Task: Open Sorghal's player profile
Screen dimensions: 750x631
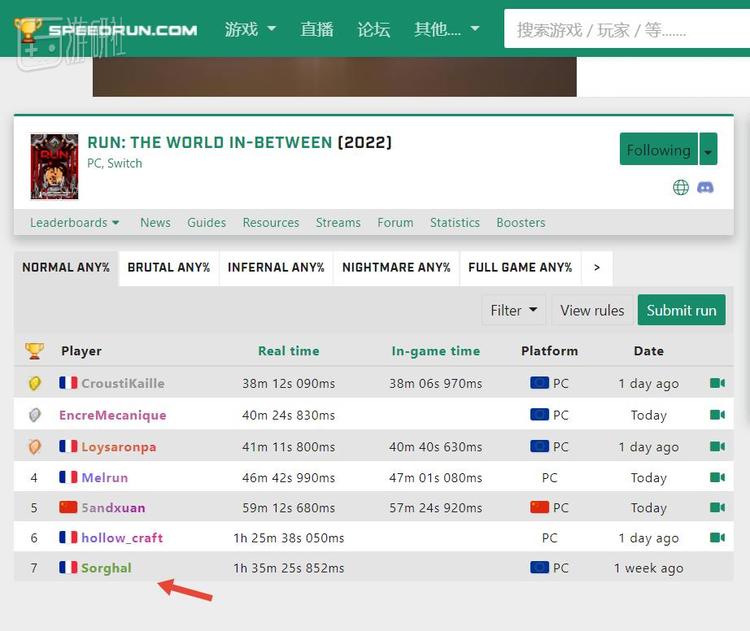Action: pyautogui.click(x=106, y=568)
